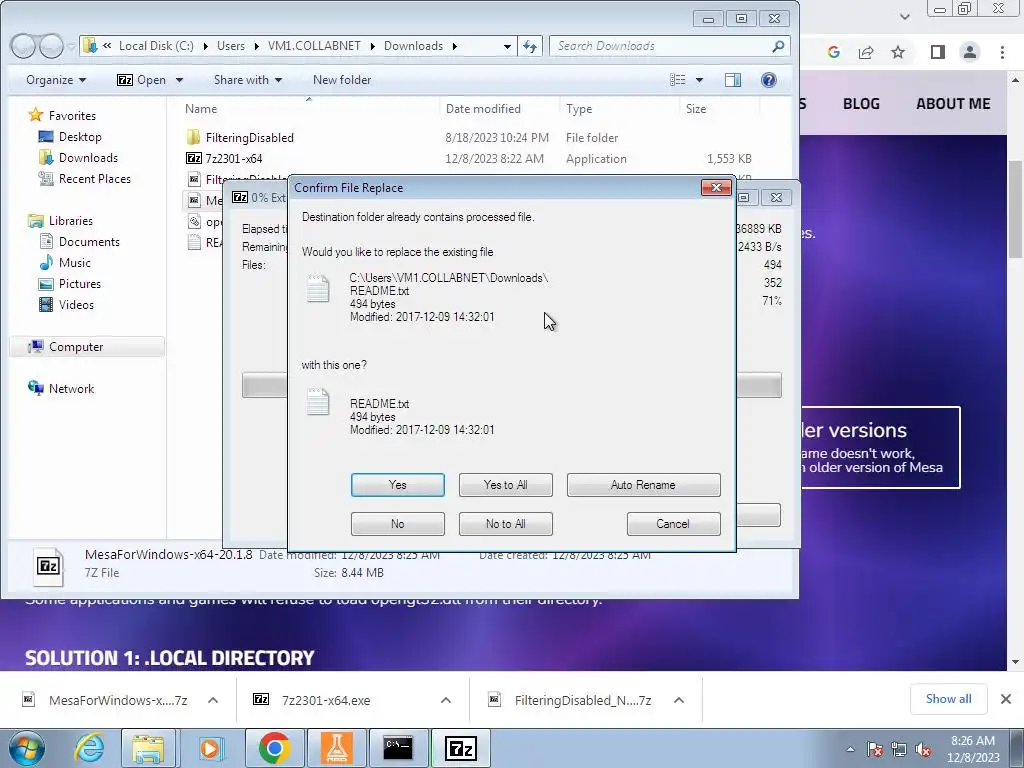Choose Yes to All in replace dialog
This screenshot has height=768, width=1024.
coord(505,485)
